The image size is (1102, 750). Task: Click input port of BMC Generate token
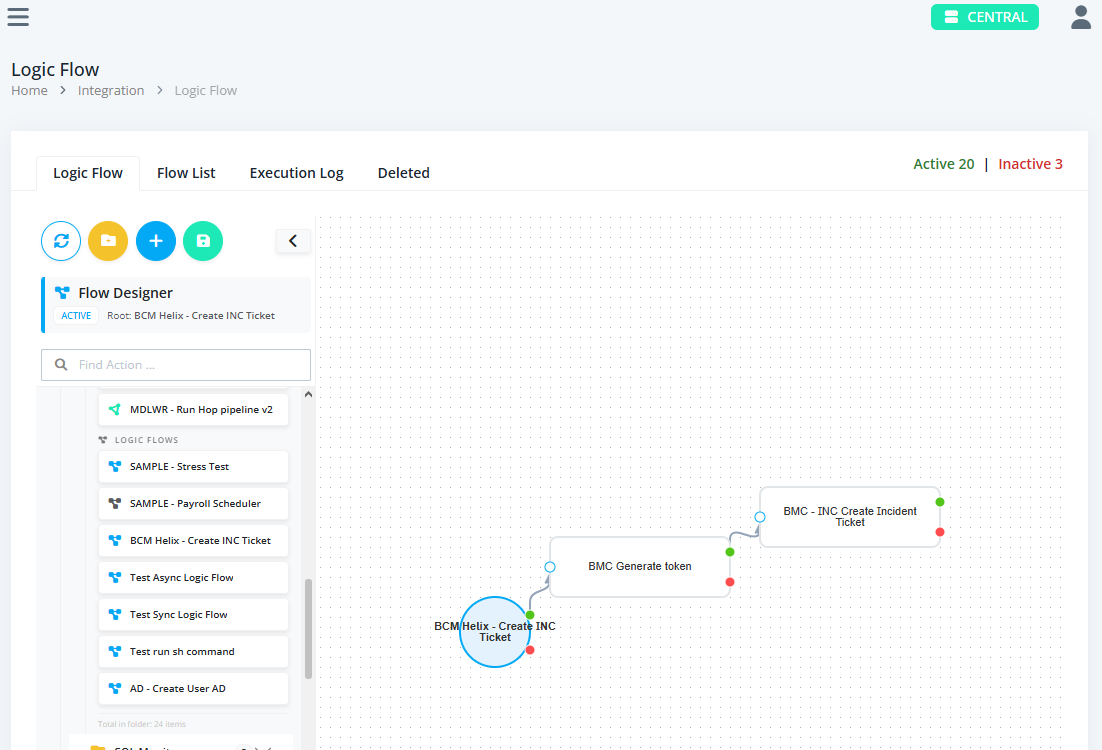click(x=550, y=567)
